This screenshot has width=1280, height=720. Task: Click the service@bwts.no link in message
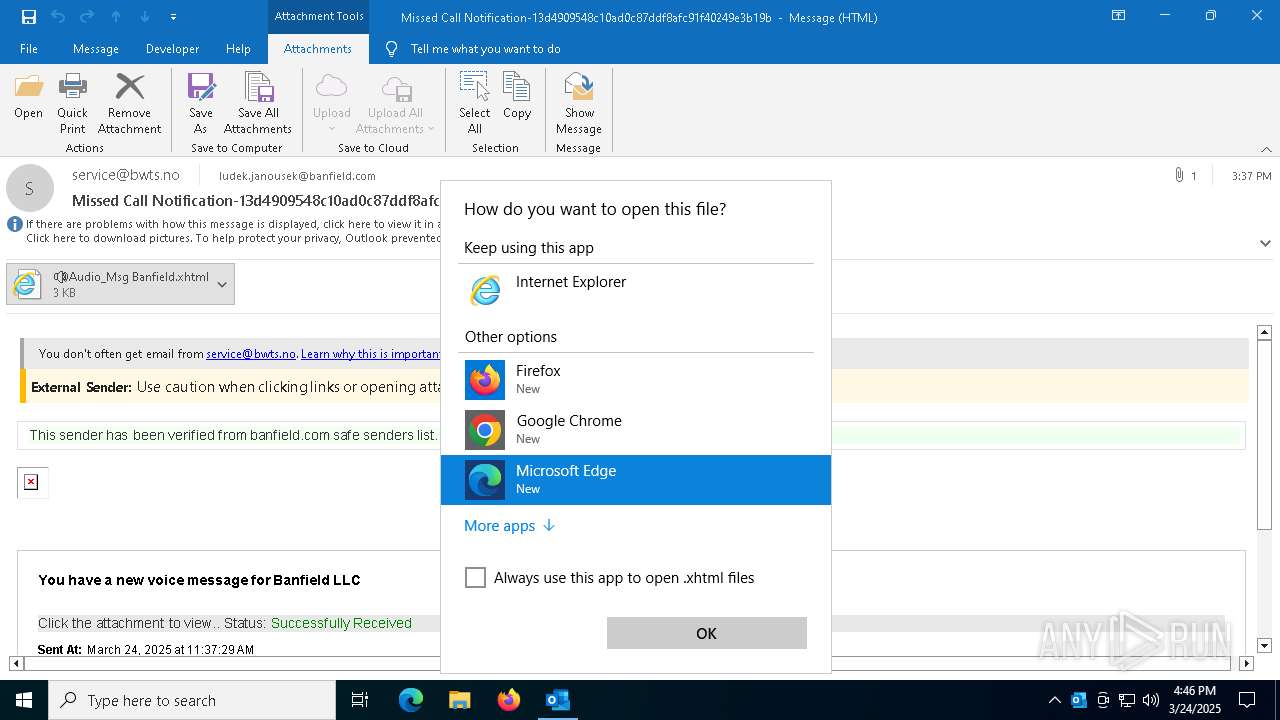point(251,354)
